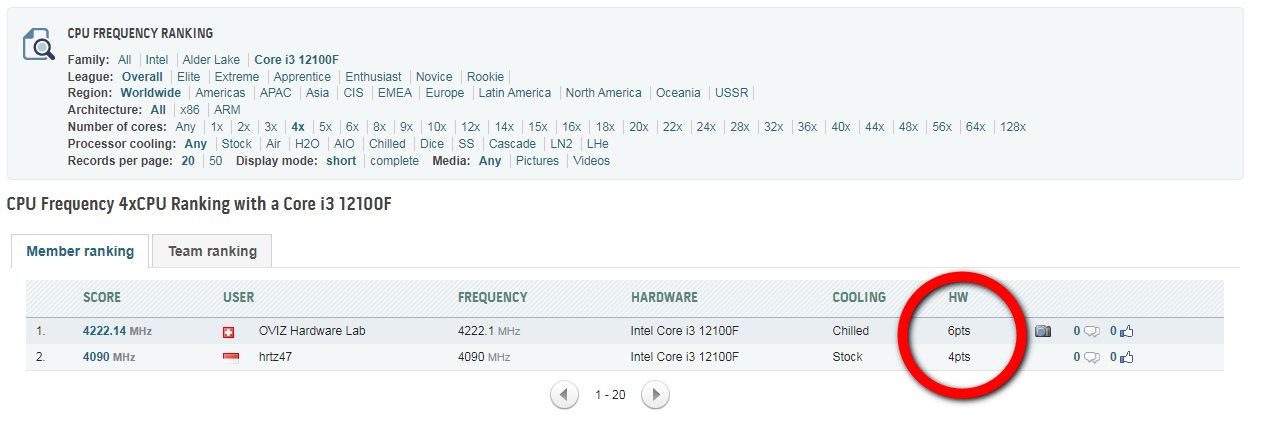
Task: Open the OVIZ Hardware Lab user profile
Action: (312, 331)
